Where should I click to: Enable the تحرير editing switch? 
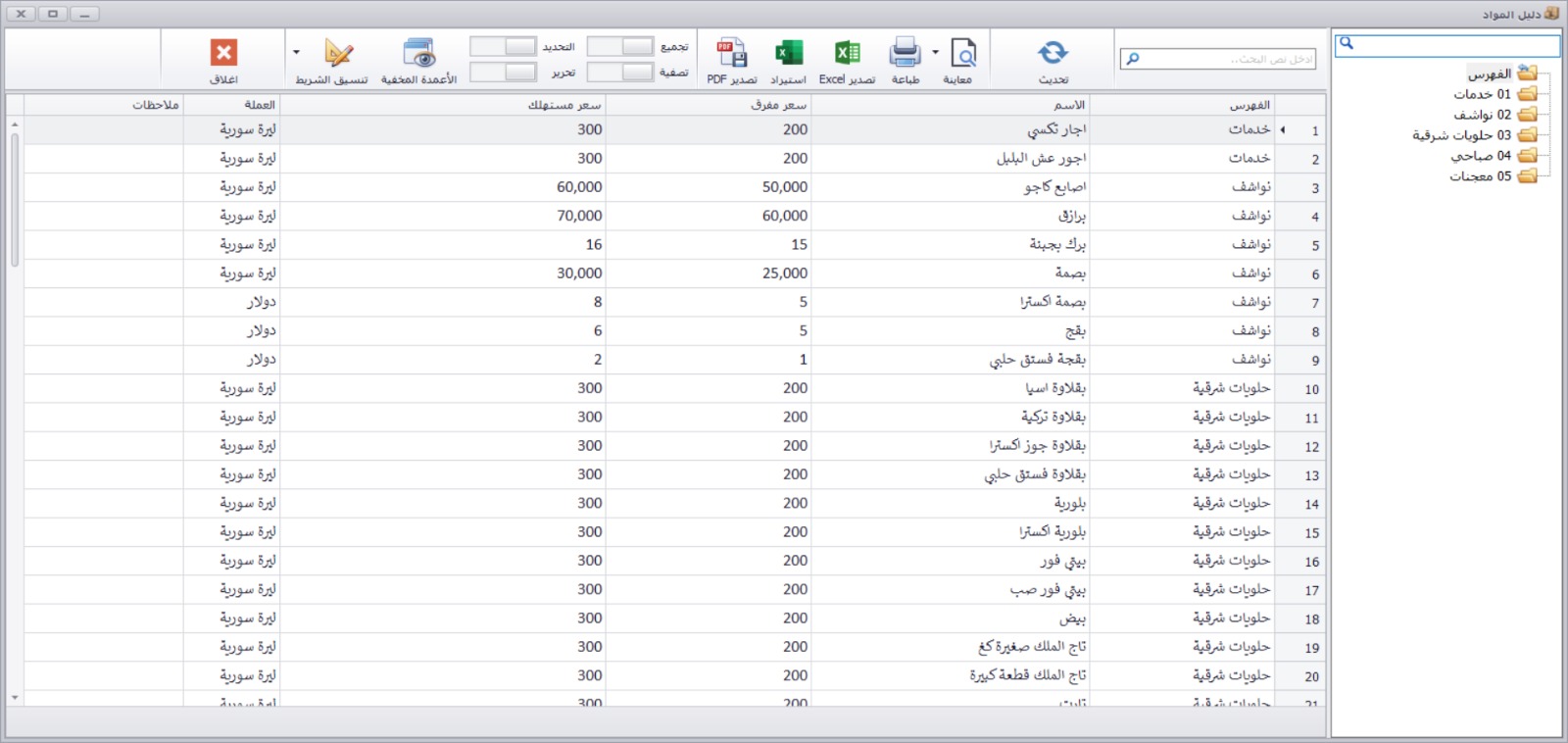tap(503, 73)
